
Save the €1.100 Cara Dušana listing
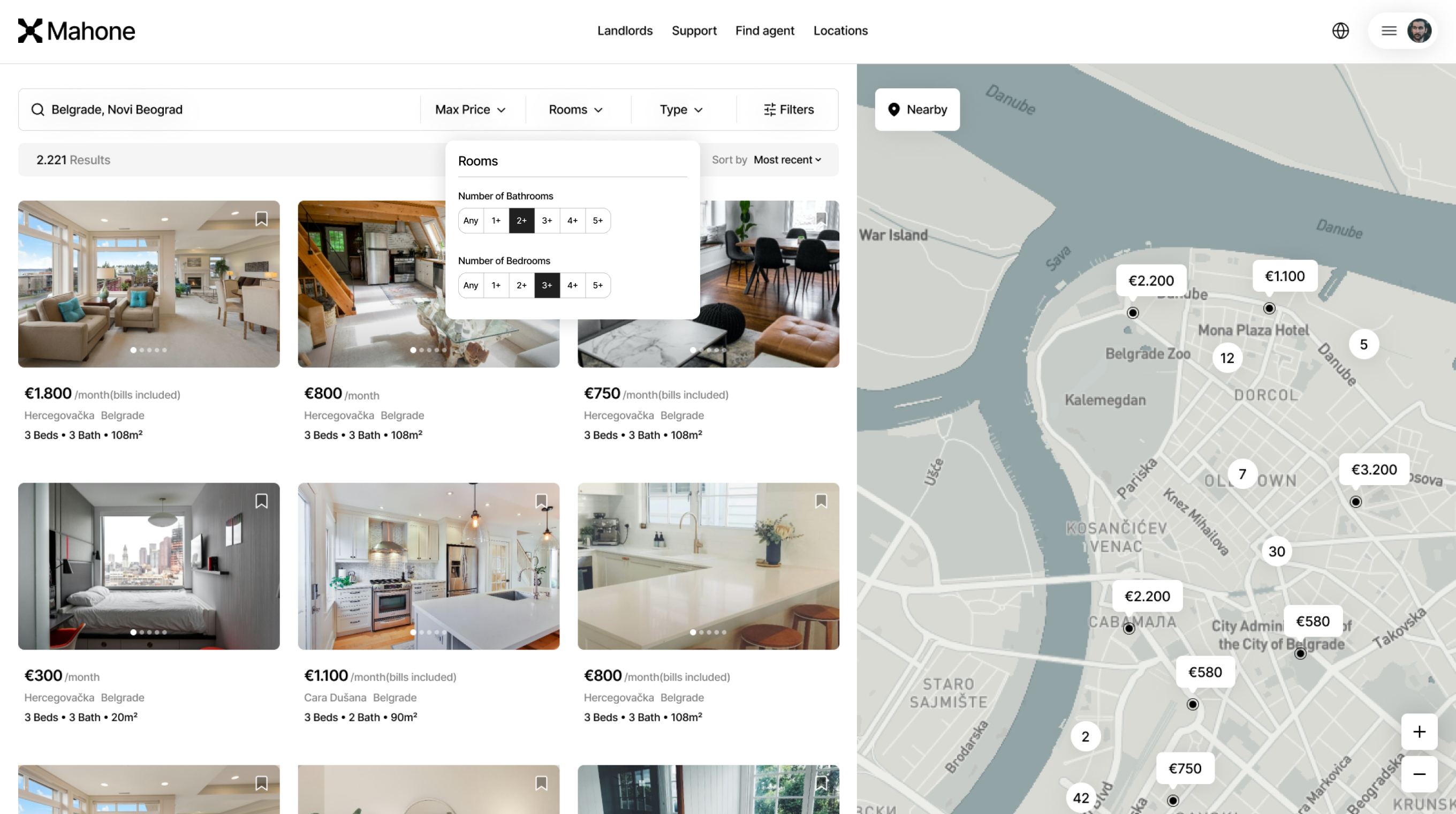point(541,501)
